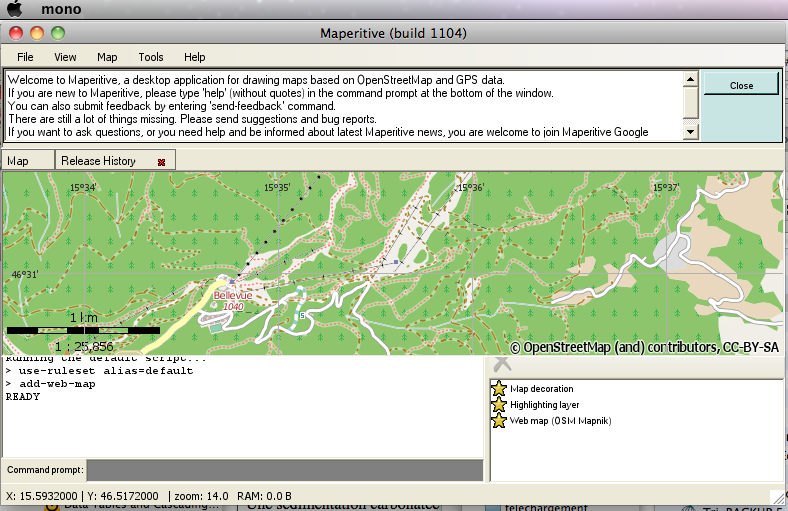Screen dimensions: 788x511
Task: Click the welcome message scroll down arrow
Action: [x=689, y=132]
